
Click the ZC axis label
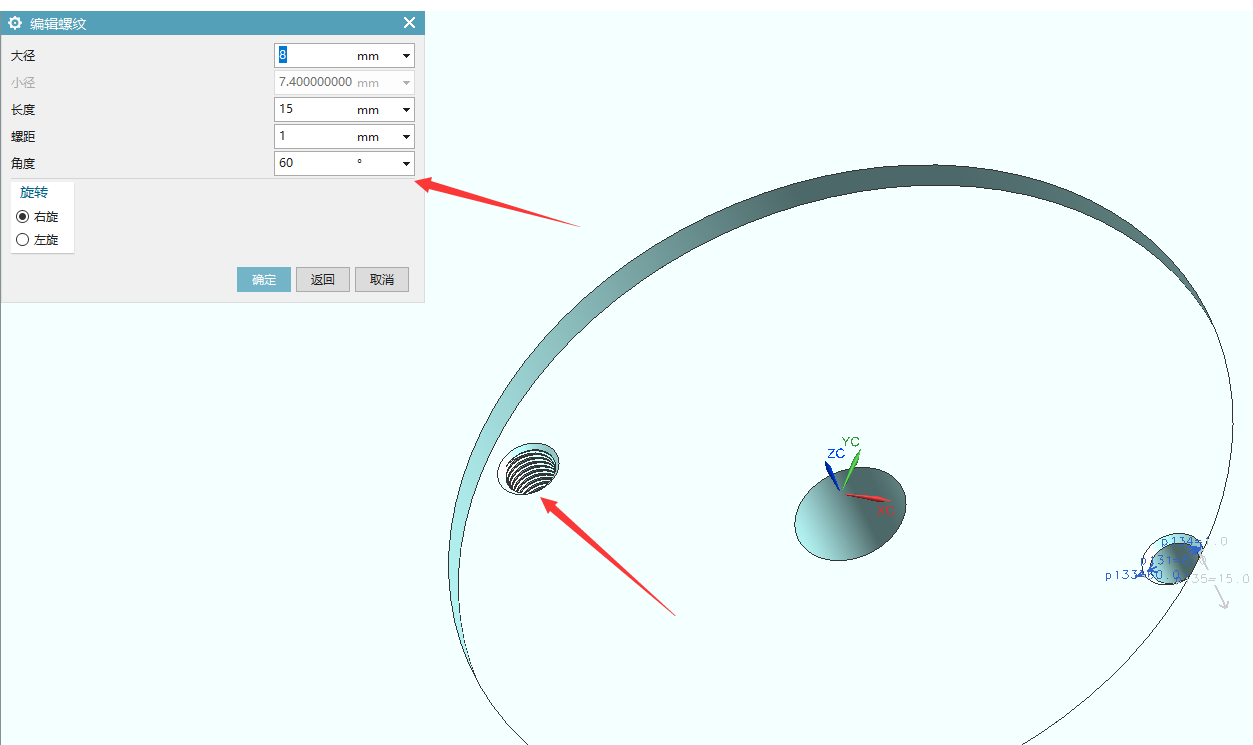[x=836, y=453]
